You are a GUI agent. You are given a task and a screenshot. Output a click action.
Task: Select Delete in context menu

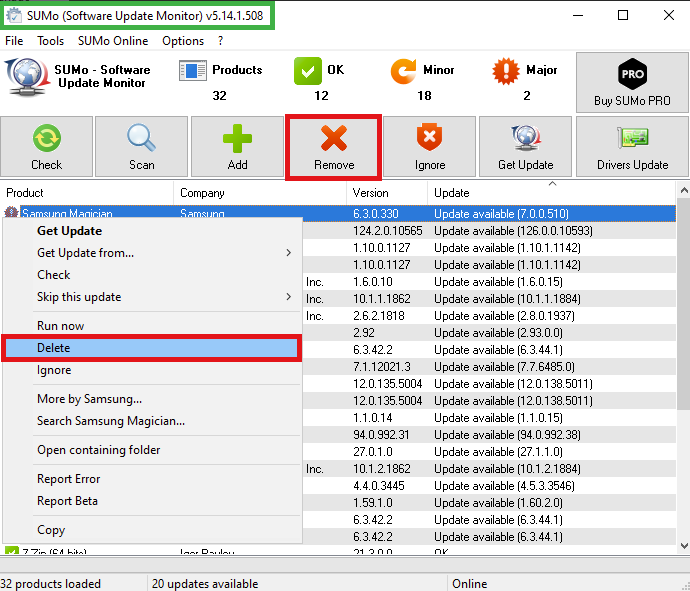151,348
